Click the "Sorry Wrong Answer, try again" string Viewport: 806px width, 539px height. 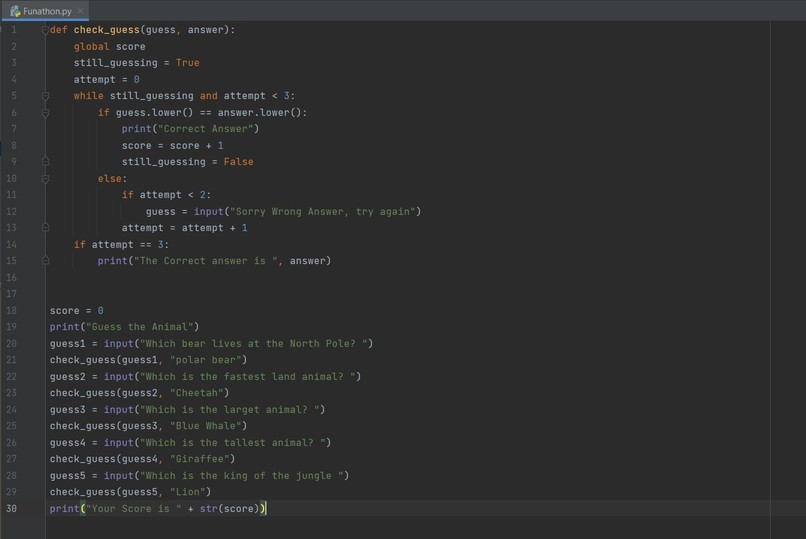[x=322, y=212]
